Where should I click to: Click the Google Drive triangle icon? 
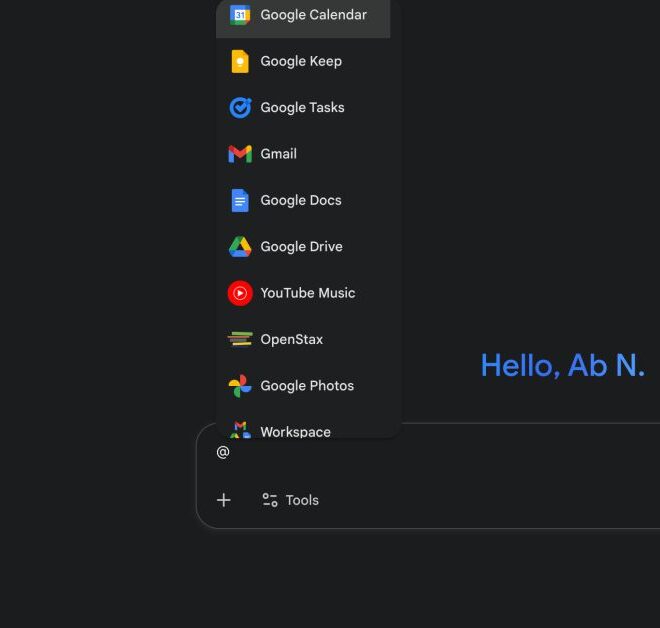[x=240, y=247]
